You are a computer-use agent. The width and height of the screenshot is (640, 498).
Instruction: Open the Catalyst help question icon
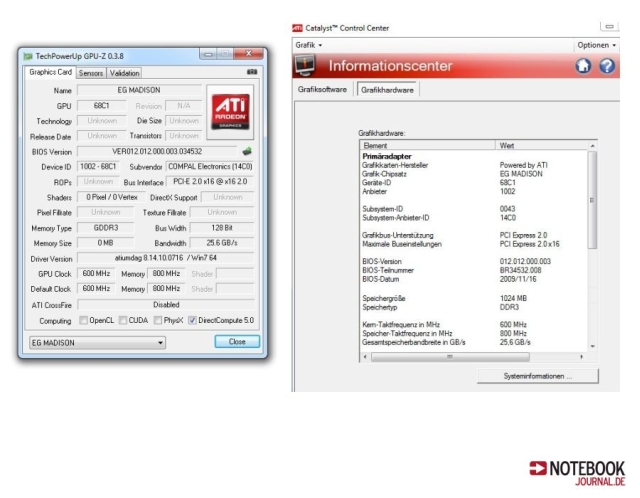pos(607,66)
